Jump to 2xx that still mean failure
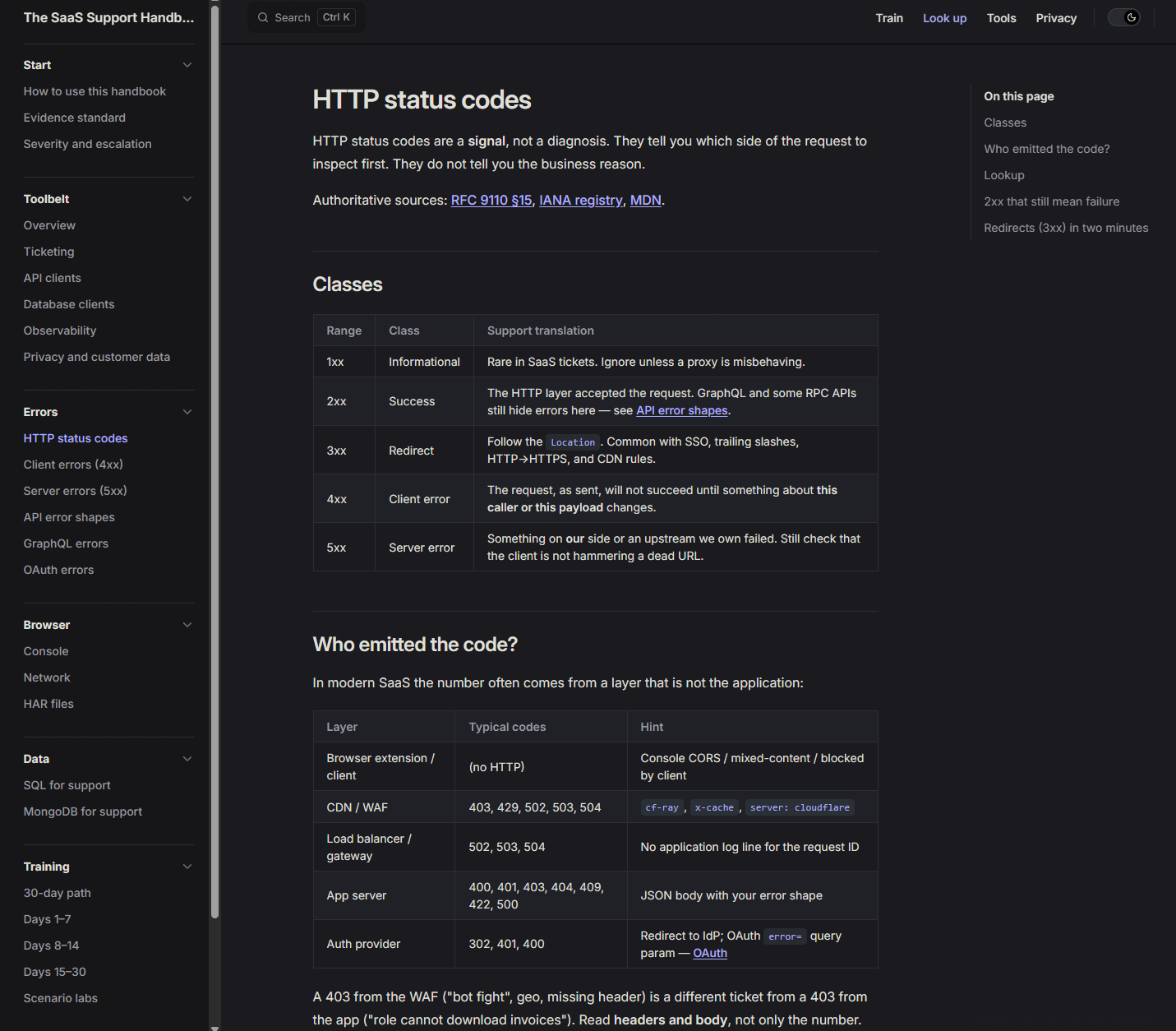The height and width of the screenshot is (1031, 1176). tap(1052, 201)
